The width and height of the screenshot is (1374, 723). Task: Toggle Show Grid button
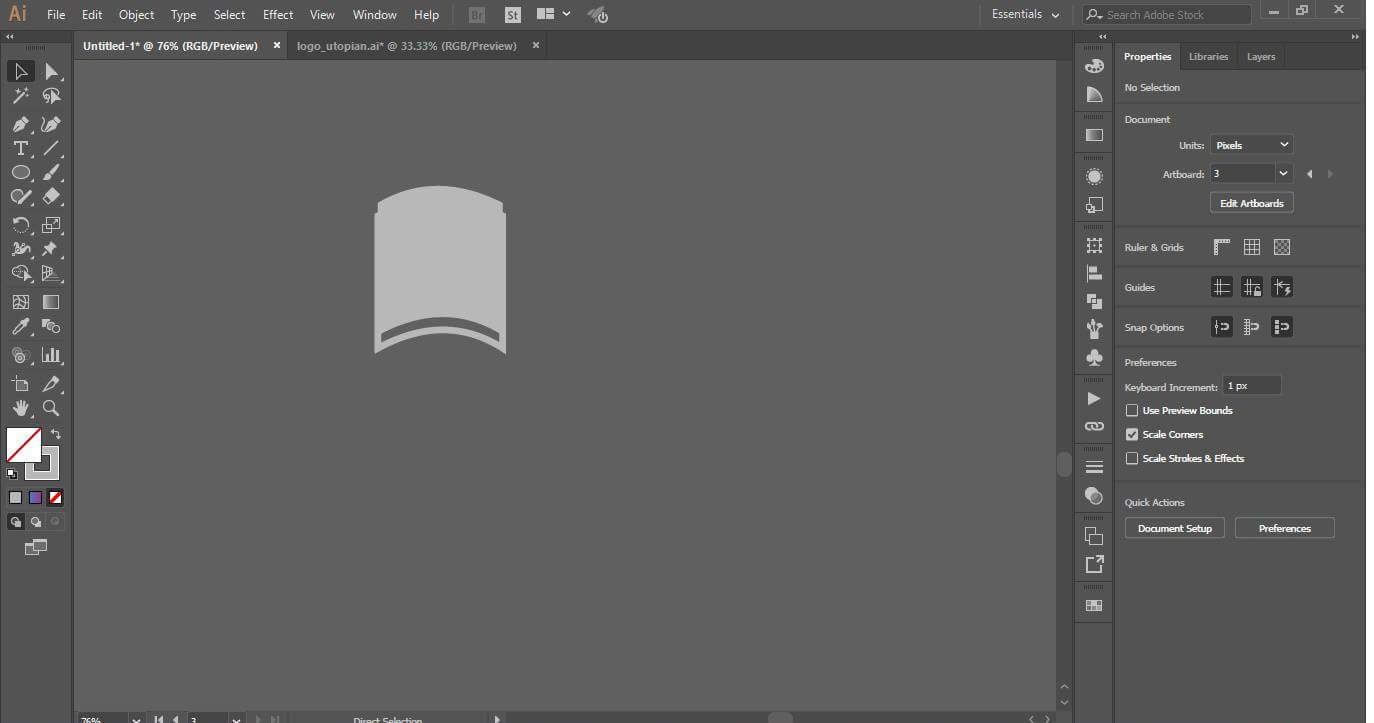(x=1252, y=247)
